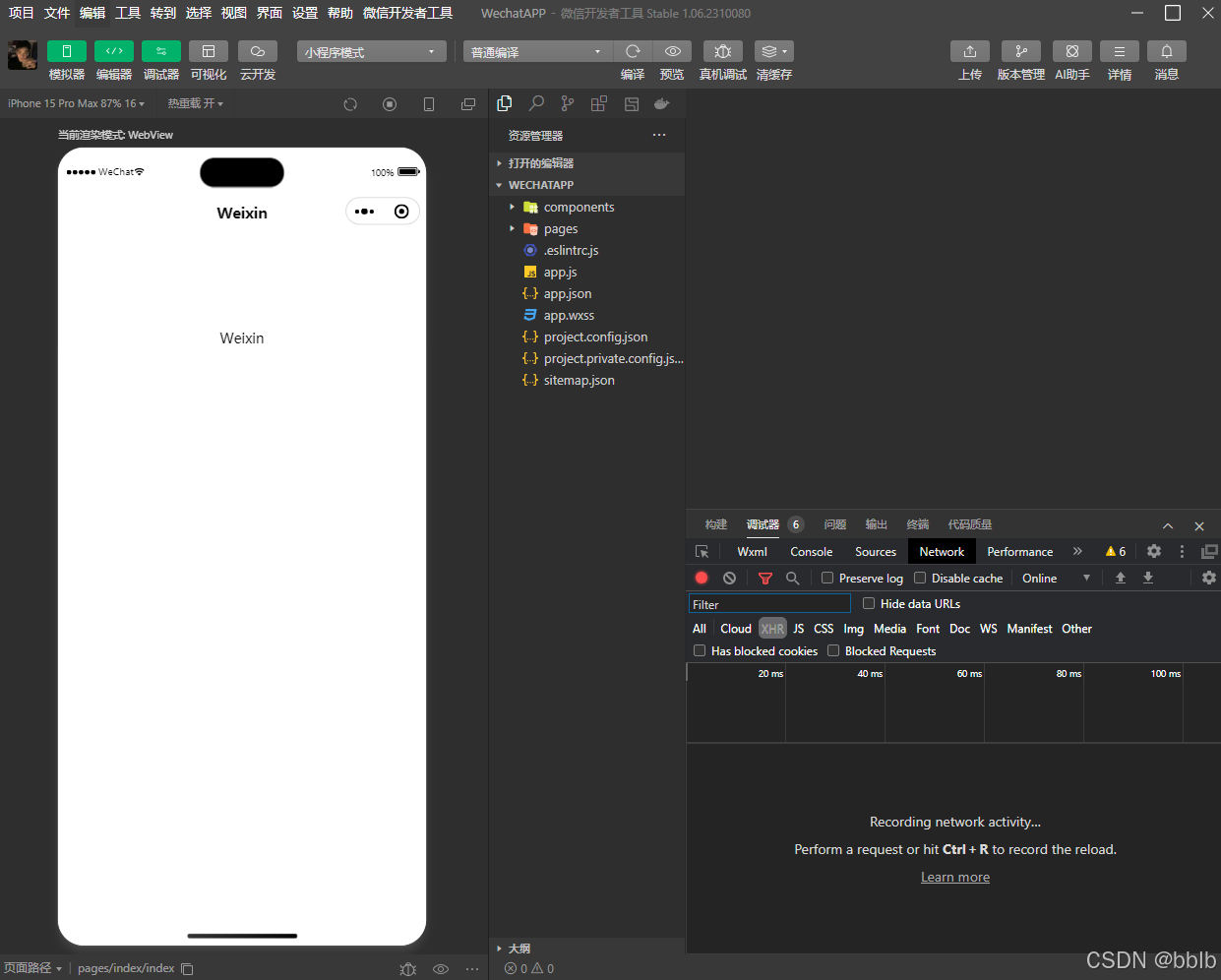Toggle the network filter funnel icon
Viewport: 1221px width, 980px height.
click(765, 579)
